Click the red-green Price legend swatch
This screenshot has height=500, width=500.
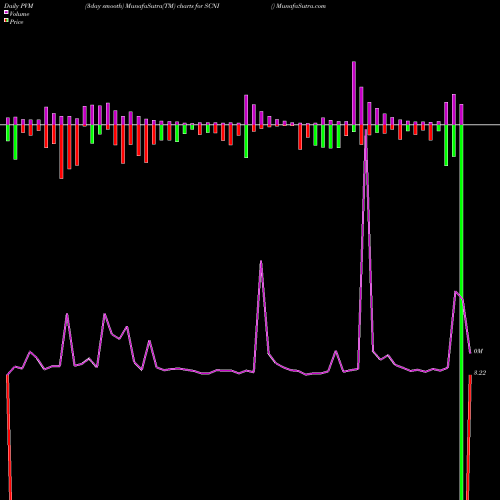coord(6,21)
